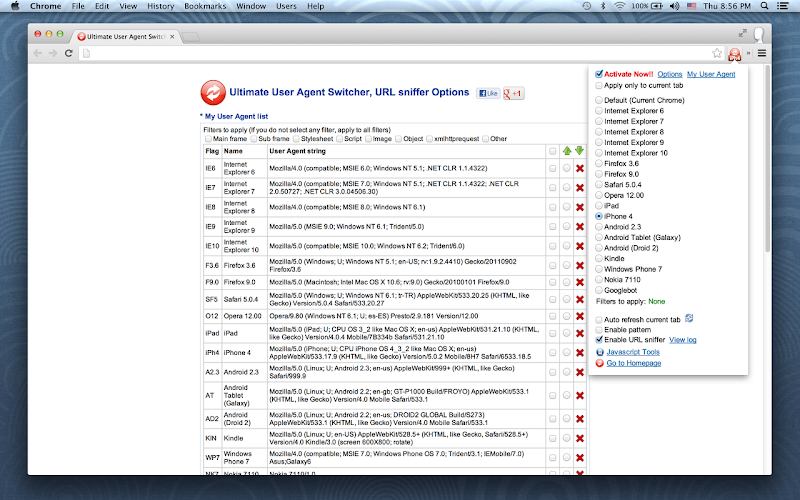This screenshot has height=500, width=800.
Task: Click the Wi-Fi status icon
Action: point(619,6)
